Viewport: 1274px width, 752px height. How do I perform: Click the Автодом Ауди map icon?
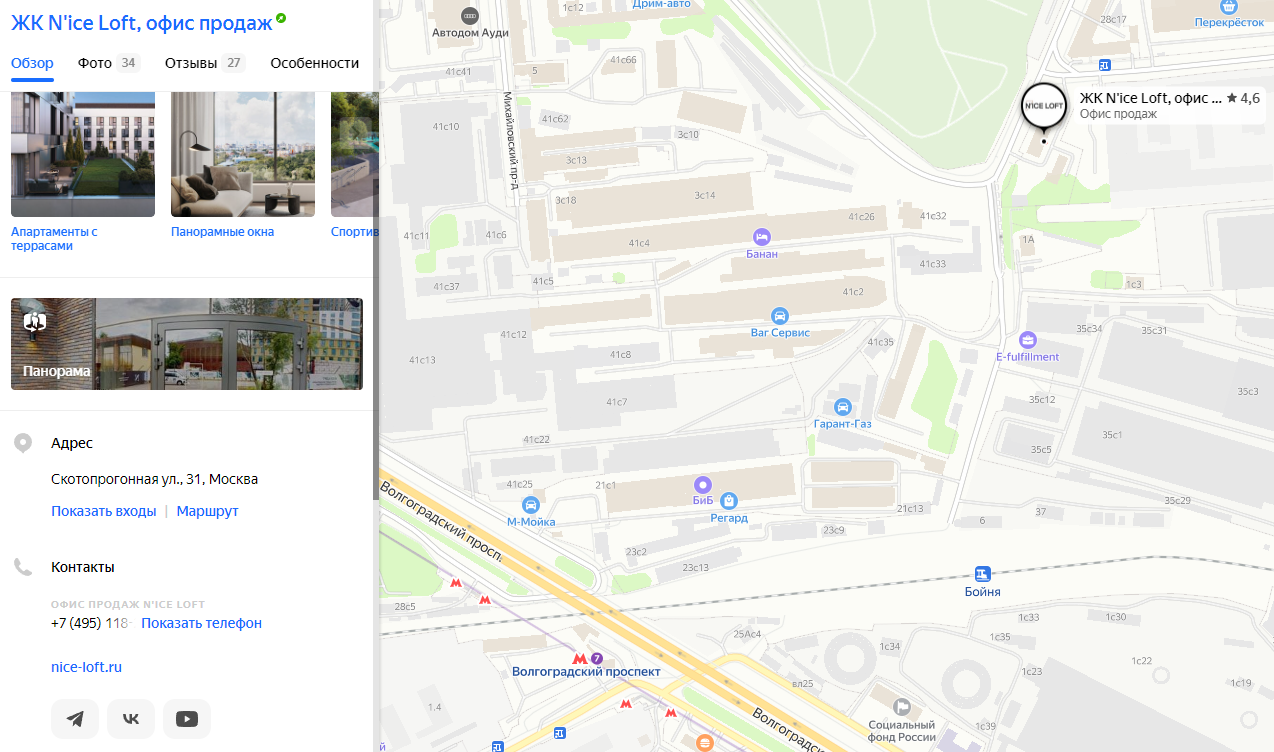[x=470, y=15]
